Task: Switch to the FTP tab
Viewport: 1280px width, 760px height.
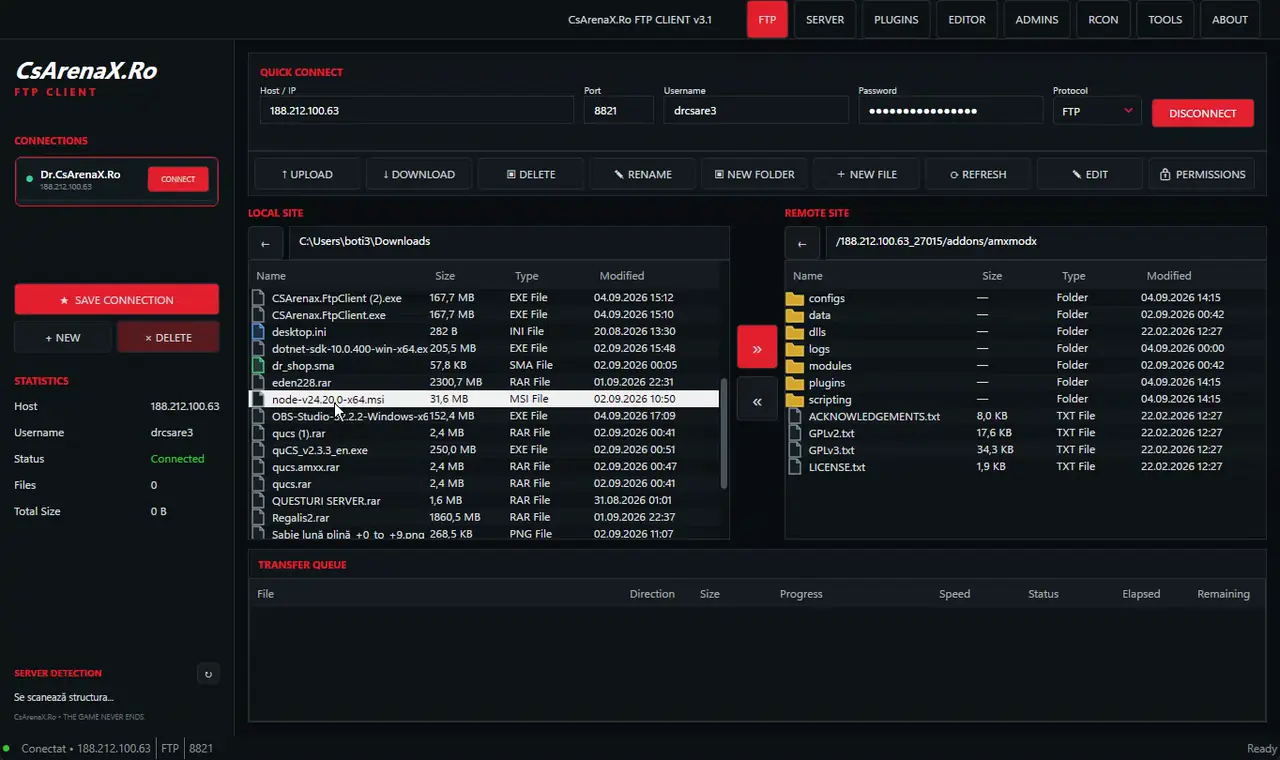Action: click(x=767, y=20)
